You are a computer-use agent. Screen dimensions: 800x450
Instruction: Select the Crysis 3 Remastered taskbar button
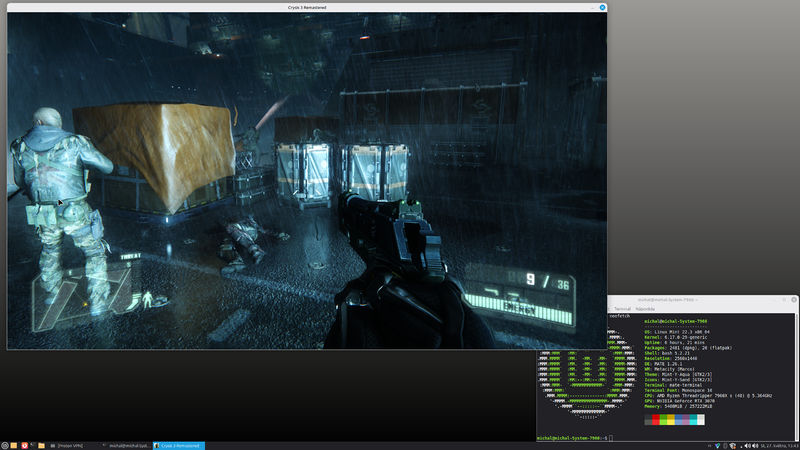(179, 446)
